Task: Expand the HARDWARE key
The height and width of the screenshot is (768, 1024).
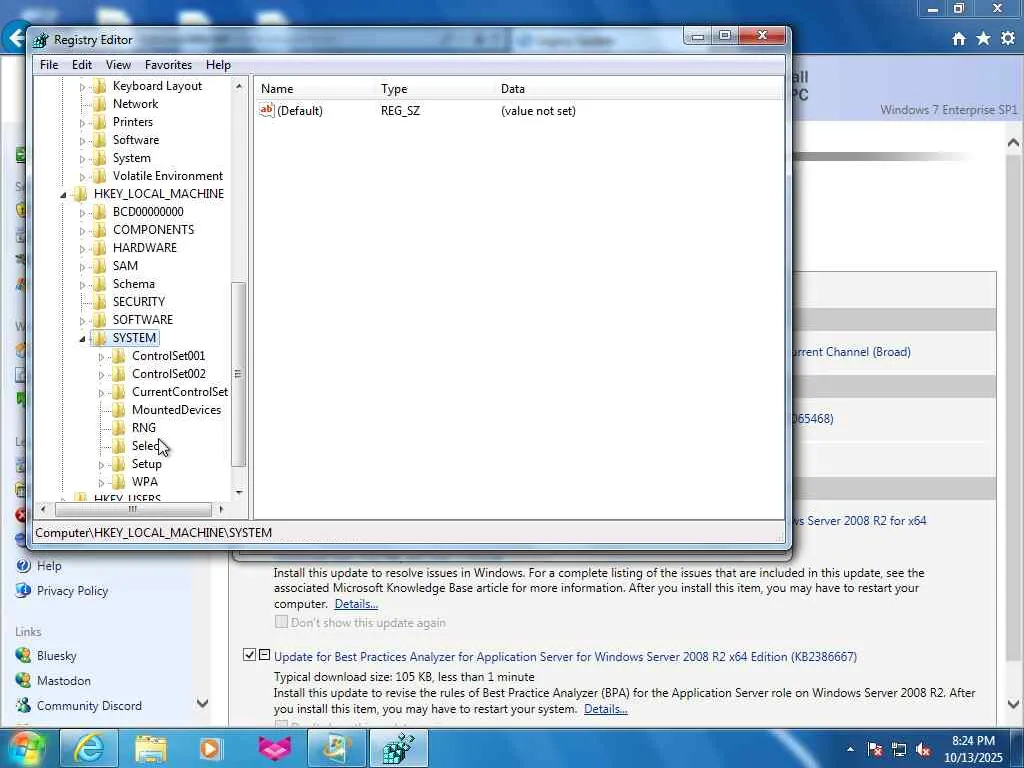Action: pyautogui.click(x=82, y=249)
